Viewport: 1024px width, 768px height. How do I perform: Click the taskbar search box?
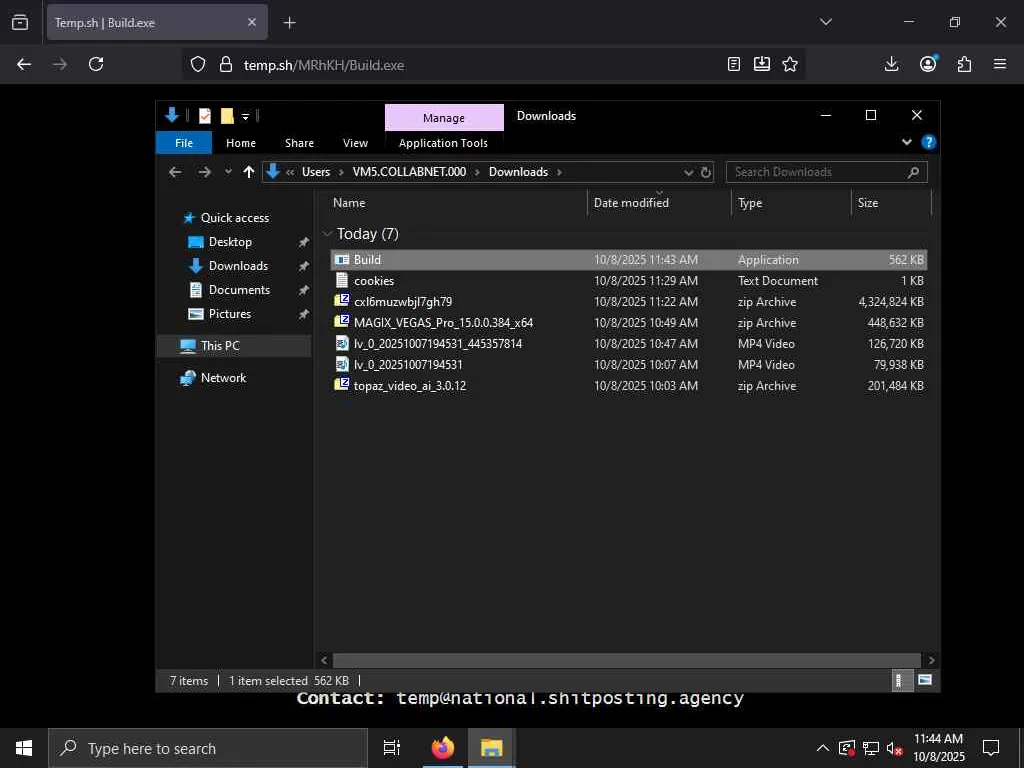coord(208,748)
